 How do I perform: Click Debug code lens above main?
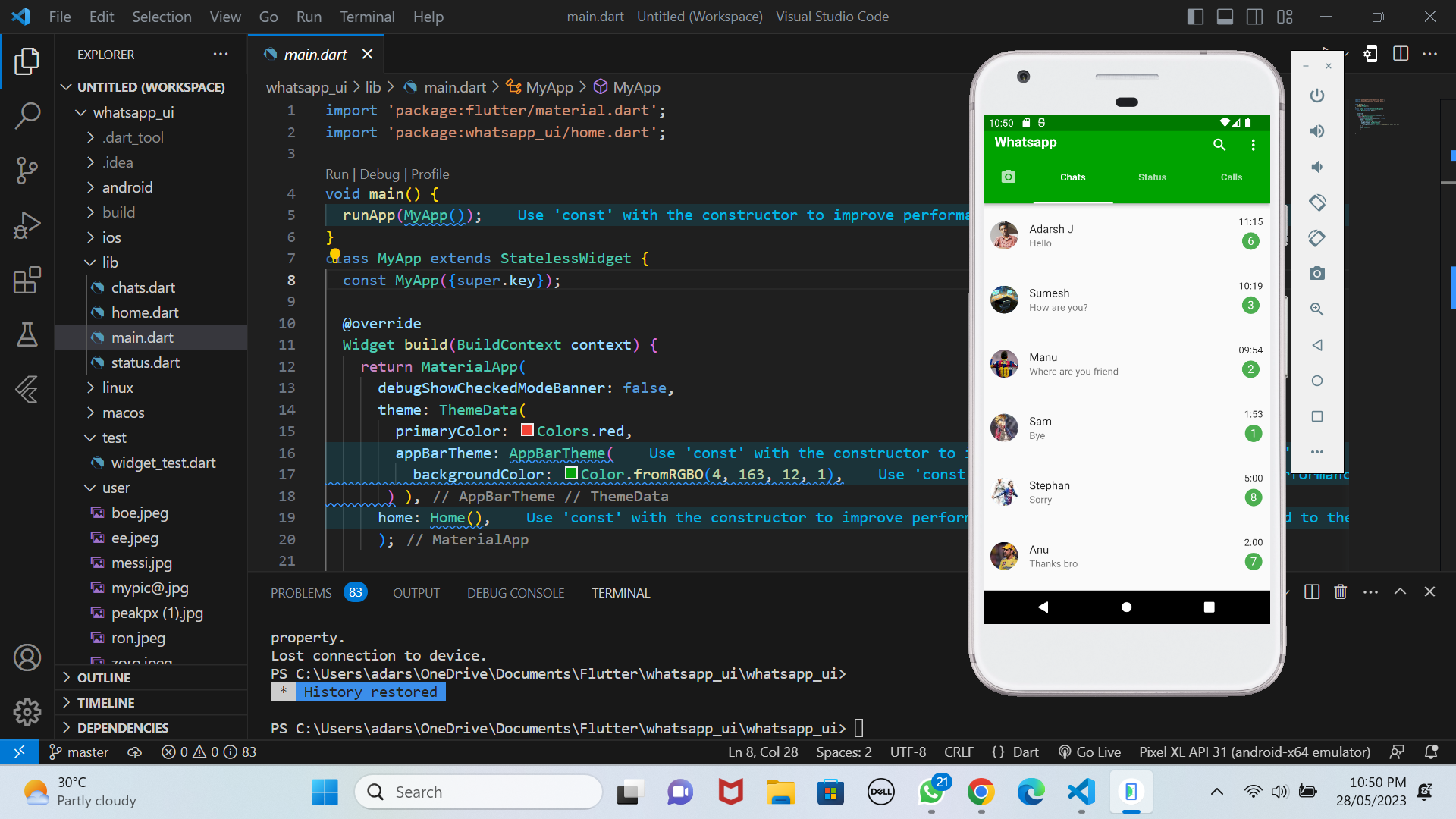379,174
